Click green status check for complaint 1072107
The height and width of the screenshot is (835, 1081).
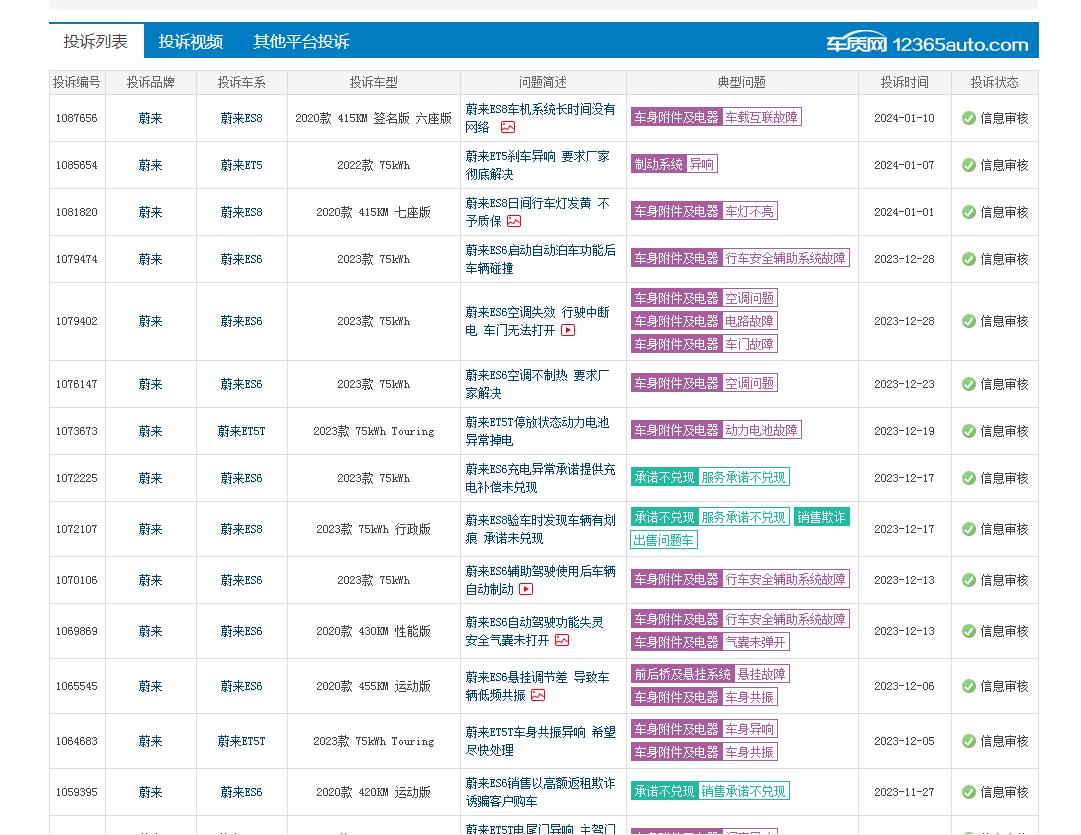(x=969, y=529)
